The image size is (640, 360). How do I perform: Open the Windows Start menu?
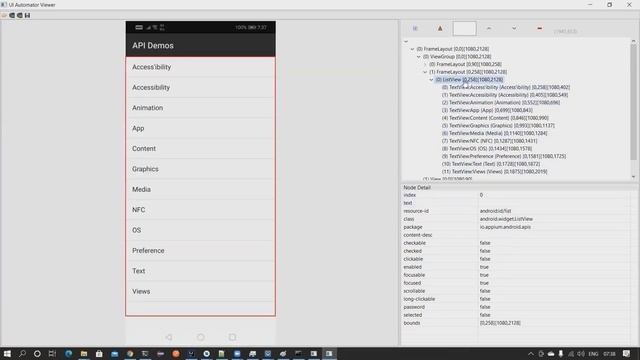(7, 353)
